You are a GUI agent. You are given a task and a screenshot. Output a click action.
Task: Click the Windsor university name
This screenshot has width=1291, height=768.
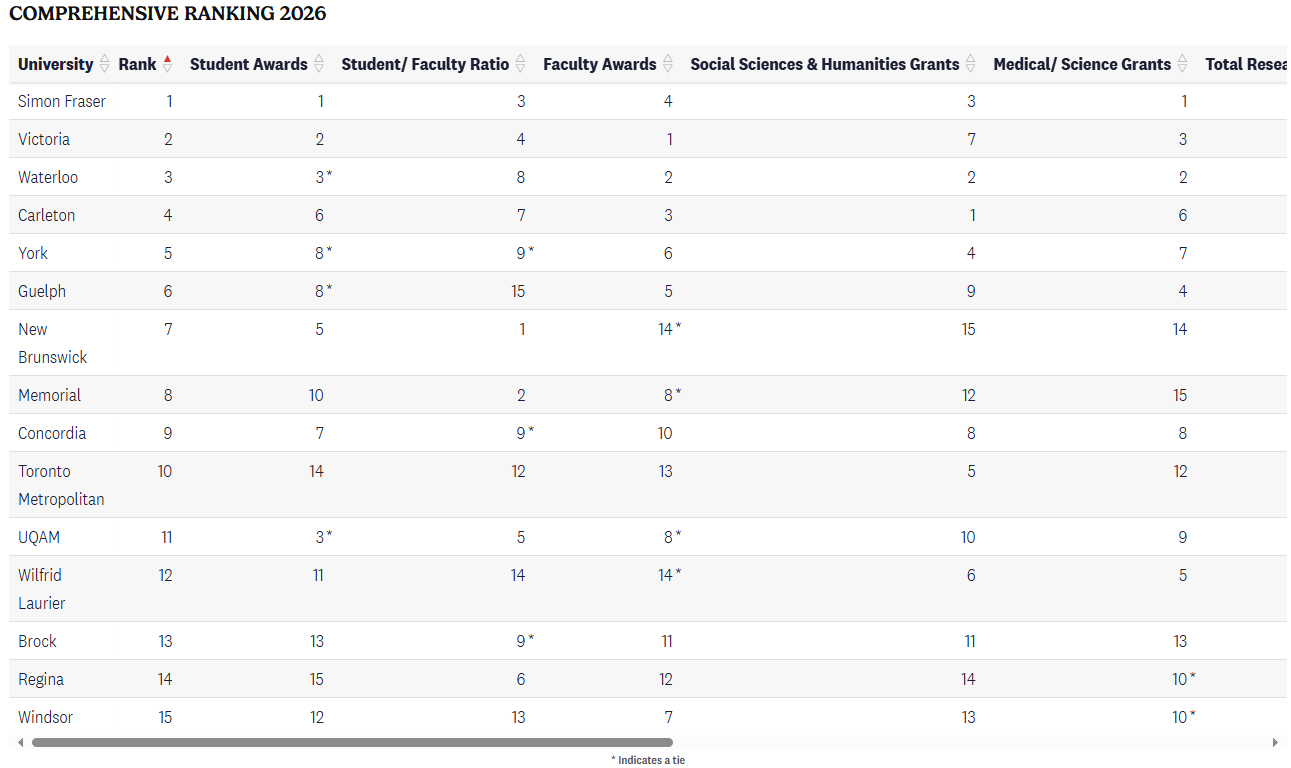tap(45, 717)
